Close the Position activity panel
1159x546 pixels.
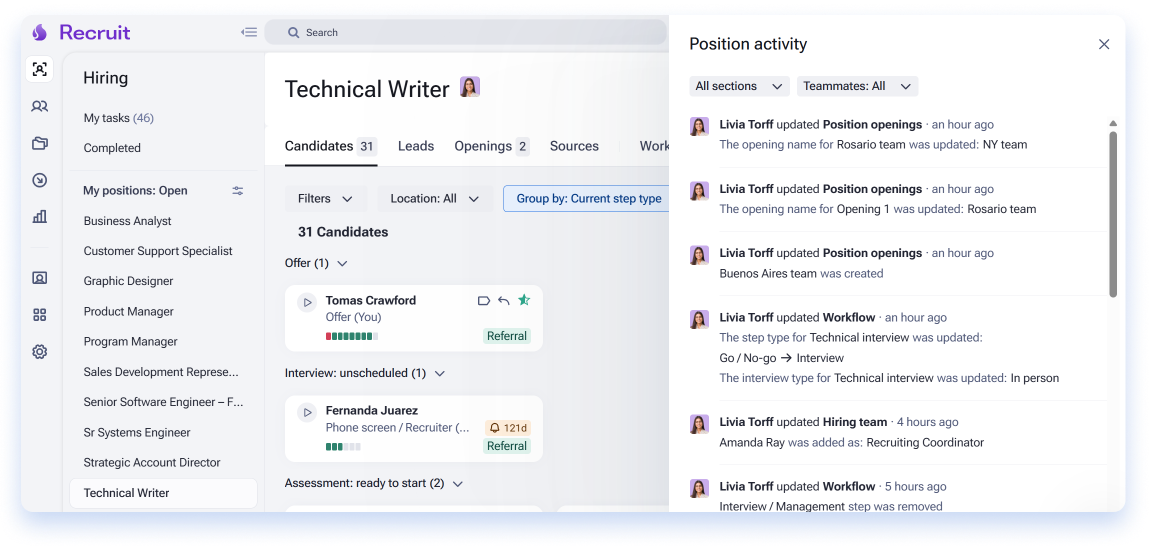pos(1104,44)
